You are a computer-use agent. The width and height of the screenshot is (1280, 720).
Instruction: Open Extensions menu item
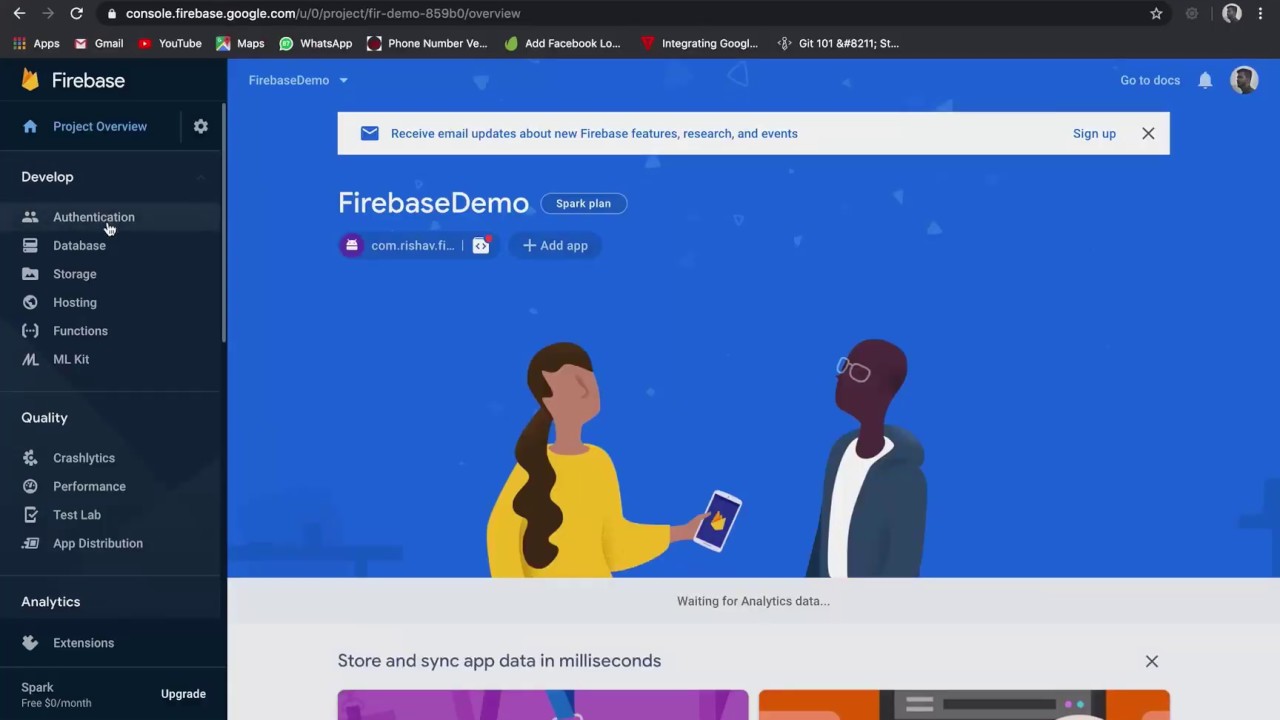pyautogui.click(x=83, y=643)
